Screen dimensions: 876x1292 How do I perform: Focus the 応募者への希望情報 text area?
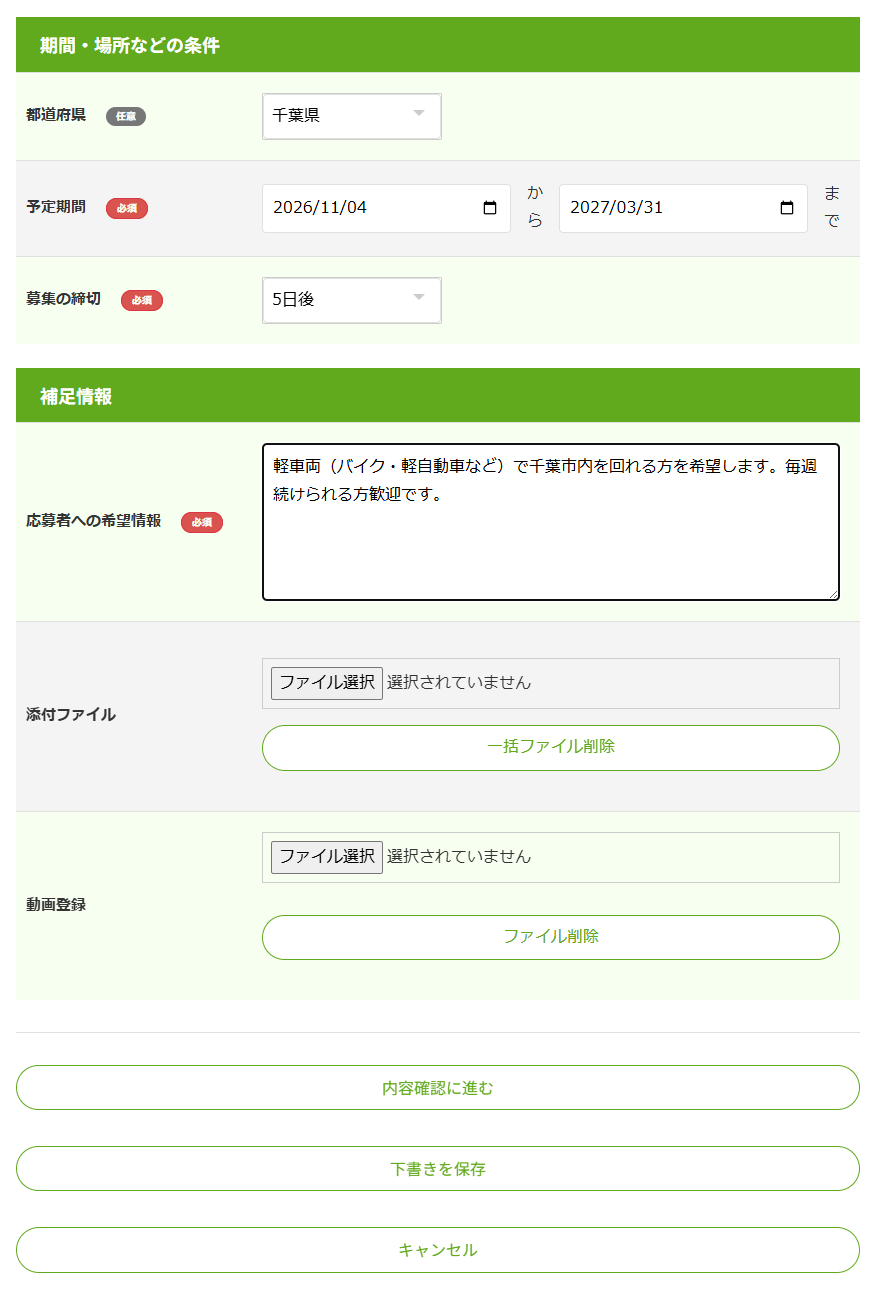[551, 522]
